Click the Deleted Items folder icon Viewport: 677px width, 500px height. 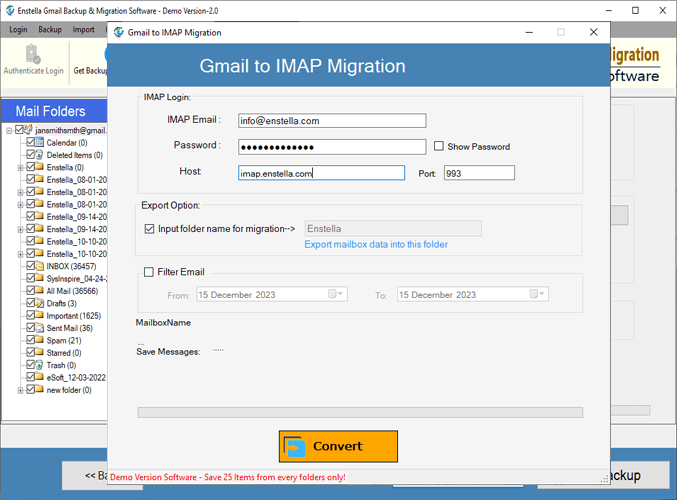(40, 155)
